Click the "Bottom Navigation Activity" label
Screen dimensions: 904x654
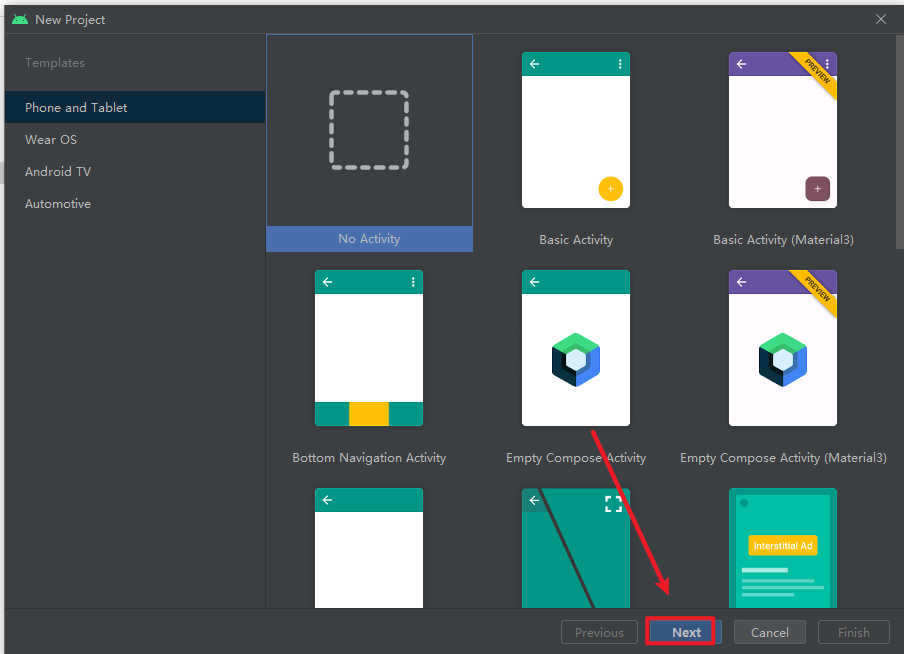[x=369, y=458]
